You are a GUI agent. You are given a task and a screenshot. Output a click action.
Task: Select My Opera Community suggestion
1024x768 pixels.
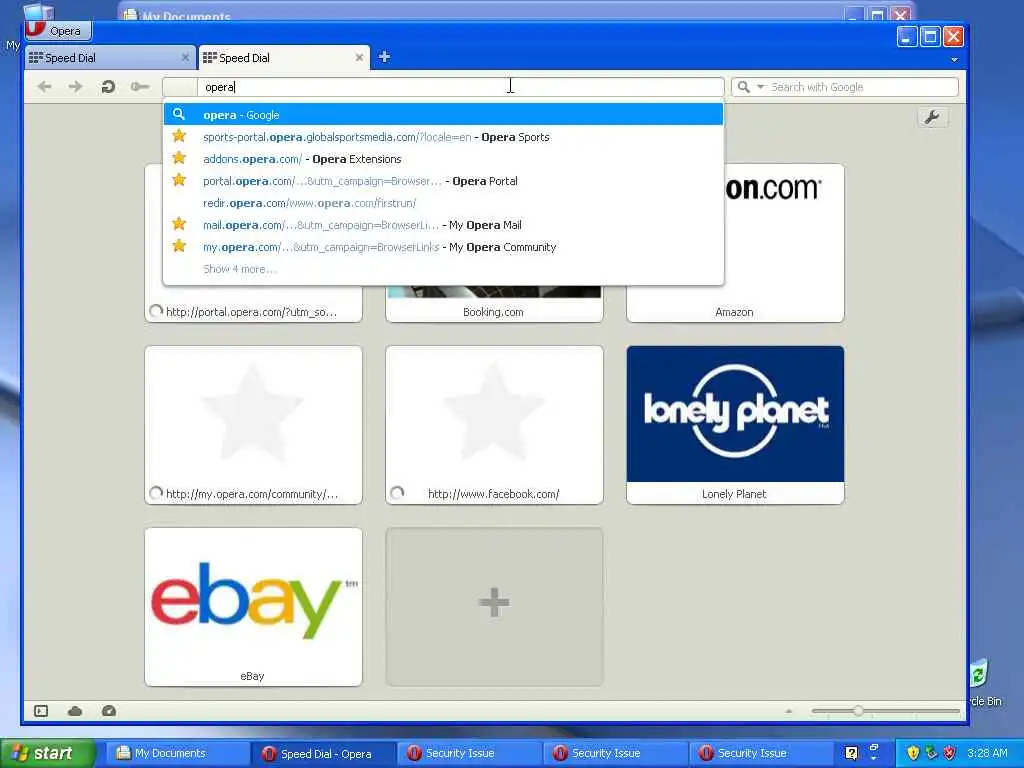click(443, 247)
